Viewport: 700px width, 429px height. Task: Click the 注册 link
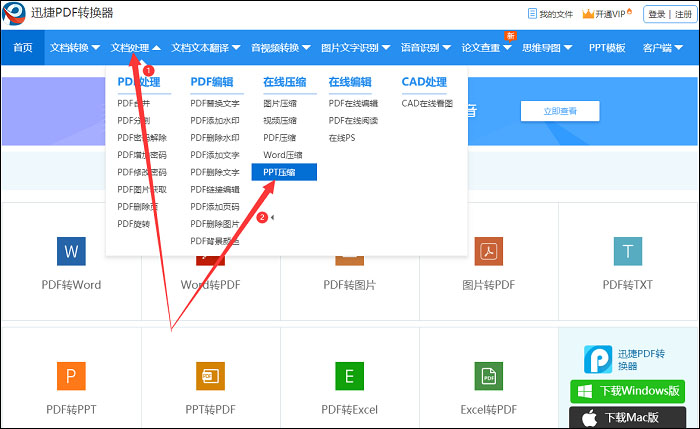pyautogui.click(x=683, y=14)
